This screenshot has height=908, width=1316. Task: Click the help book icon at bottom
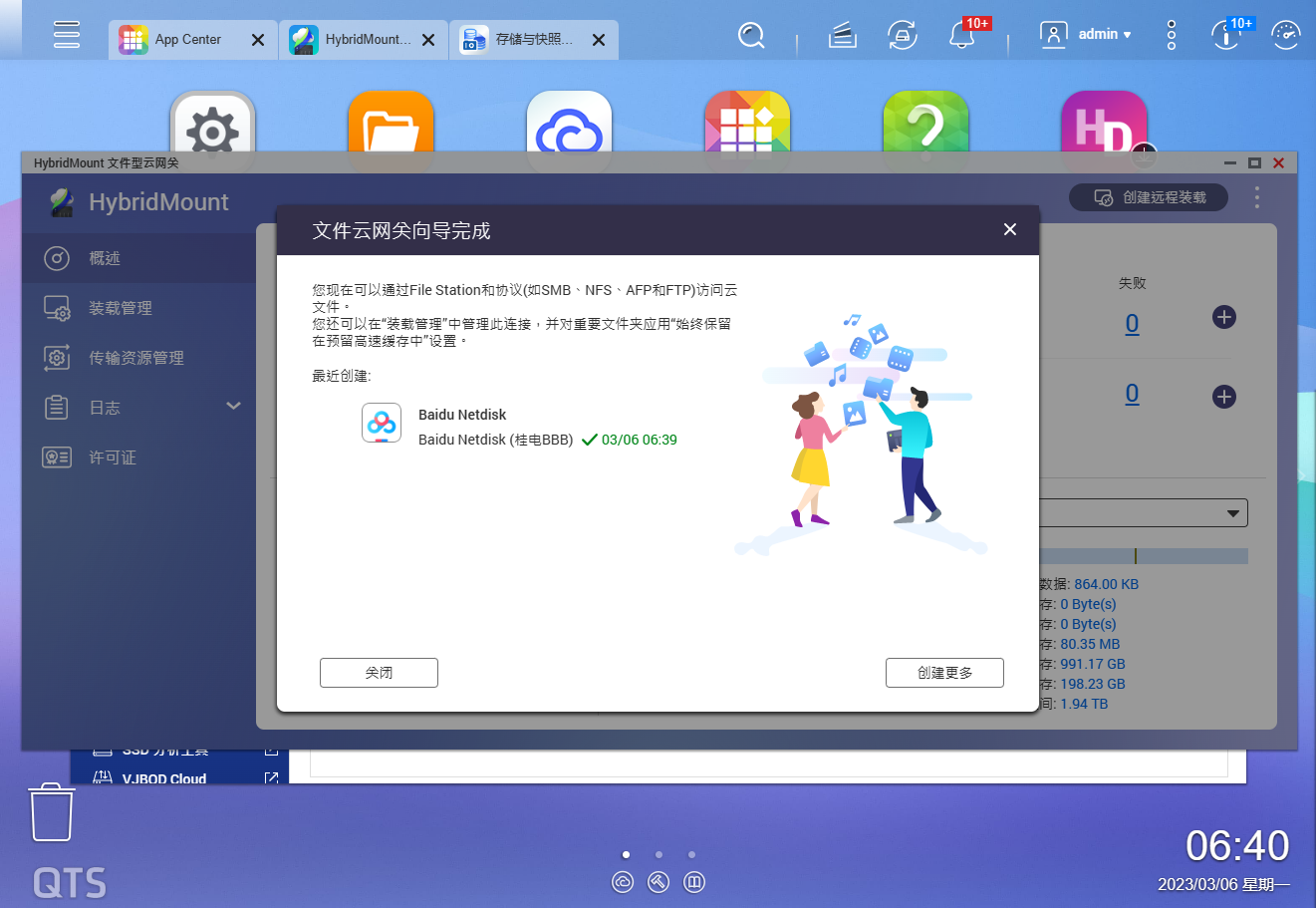coord(694,882)
